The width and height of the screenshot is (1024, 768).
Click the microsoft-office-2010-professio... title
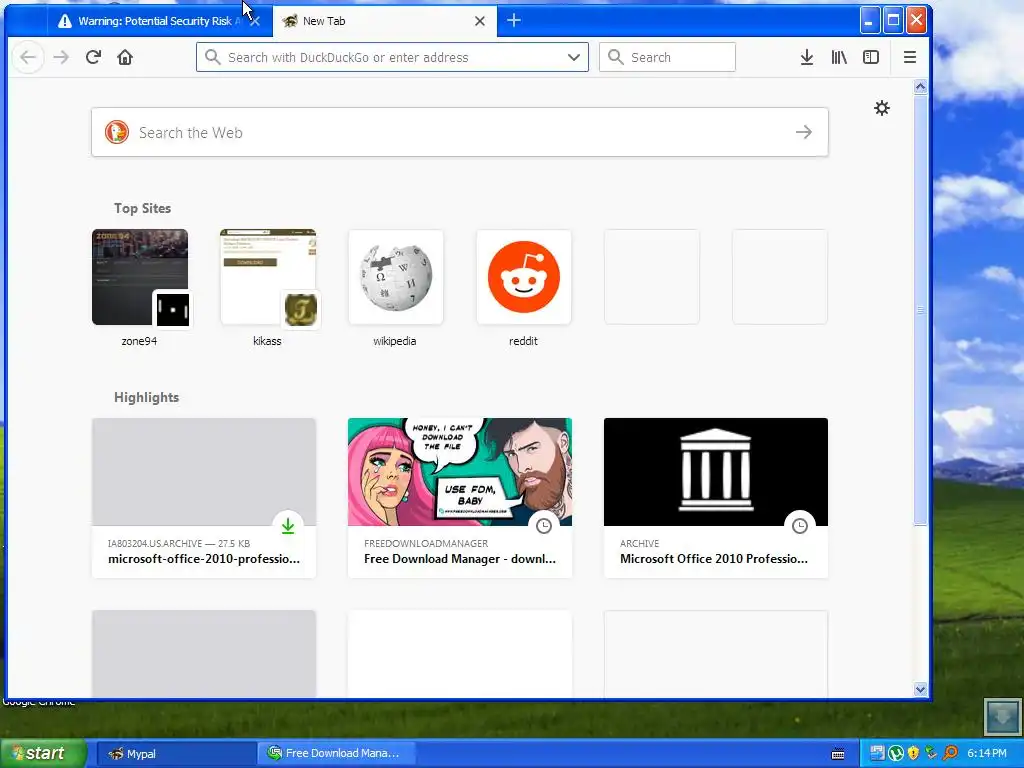coord(204,559)
